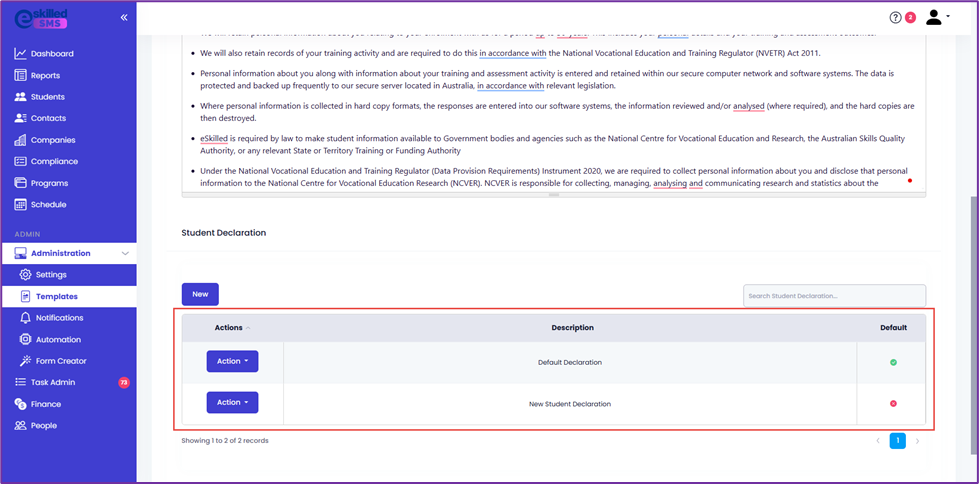Click the eSkilled SMS logo

click(41, 17)
